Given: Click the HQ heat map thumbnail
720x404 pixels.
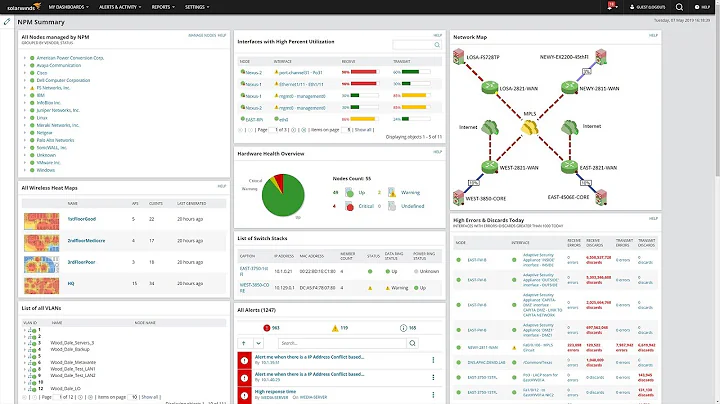Looking at the screenshot, I should click(41, 286).
